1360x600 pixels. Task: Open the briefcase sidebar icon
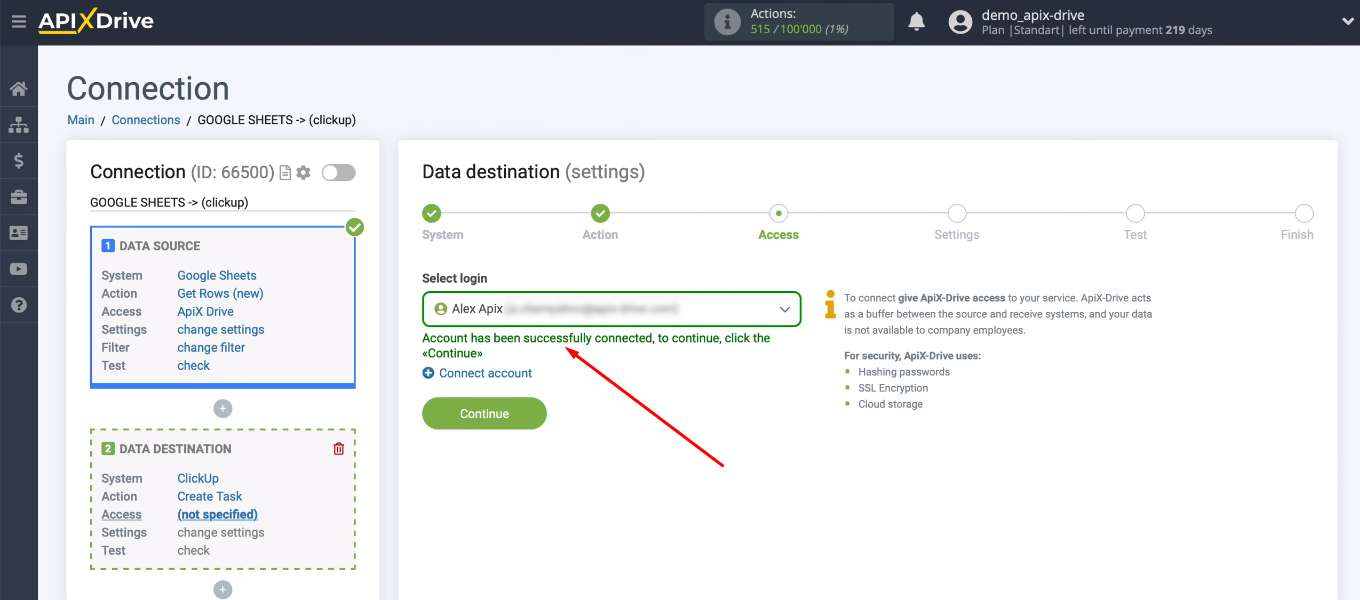pos(18,197)
